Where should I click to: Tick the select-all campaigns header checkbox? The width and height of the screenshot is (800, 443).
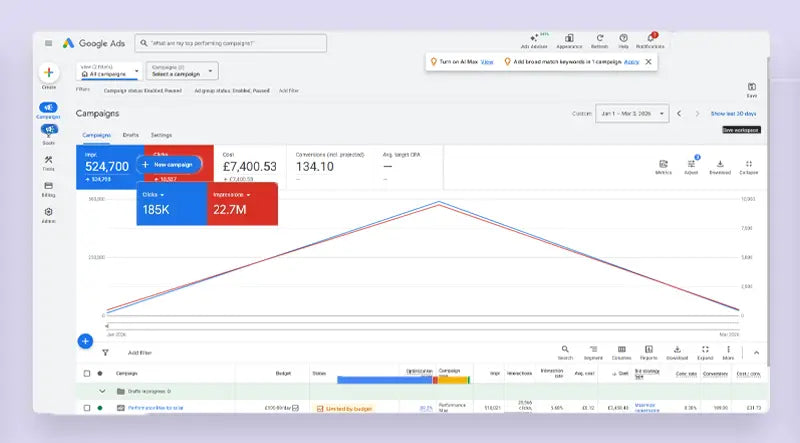[87, 374]
